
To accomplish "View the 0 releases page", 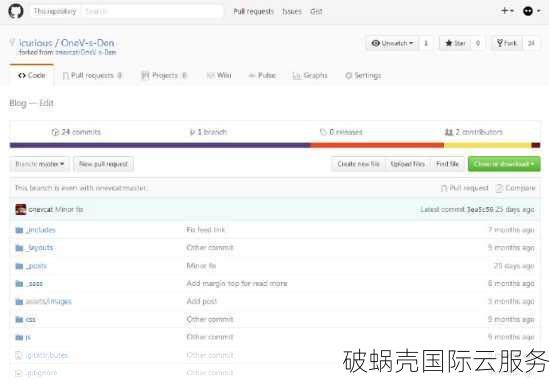I will click(x=341, y=132).
